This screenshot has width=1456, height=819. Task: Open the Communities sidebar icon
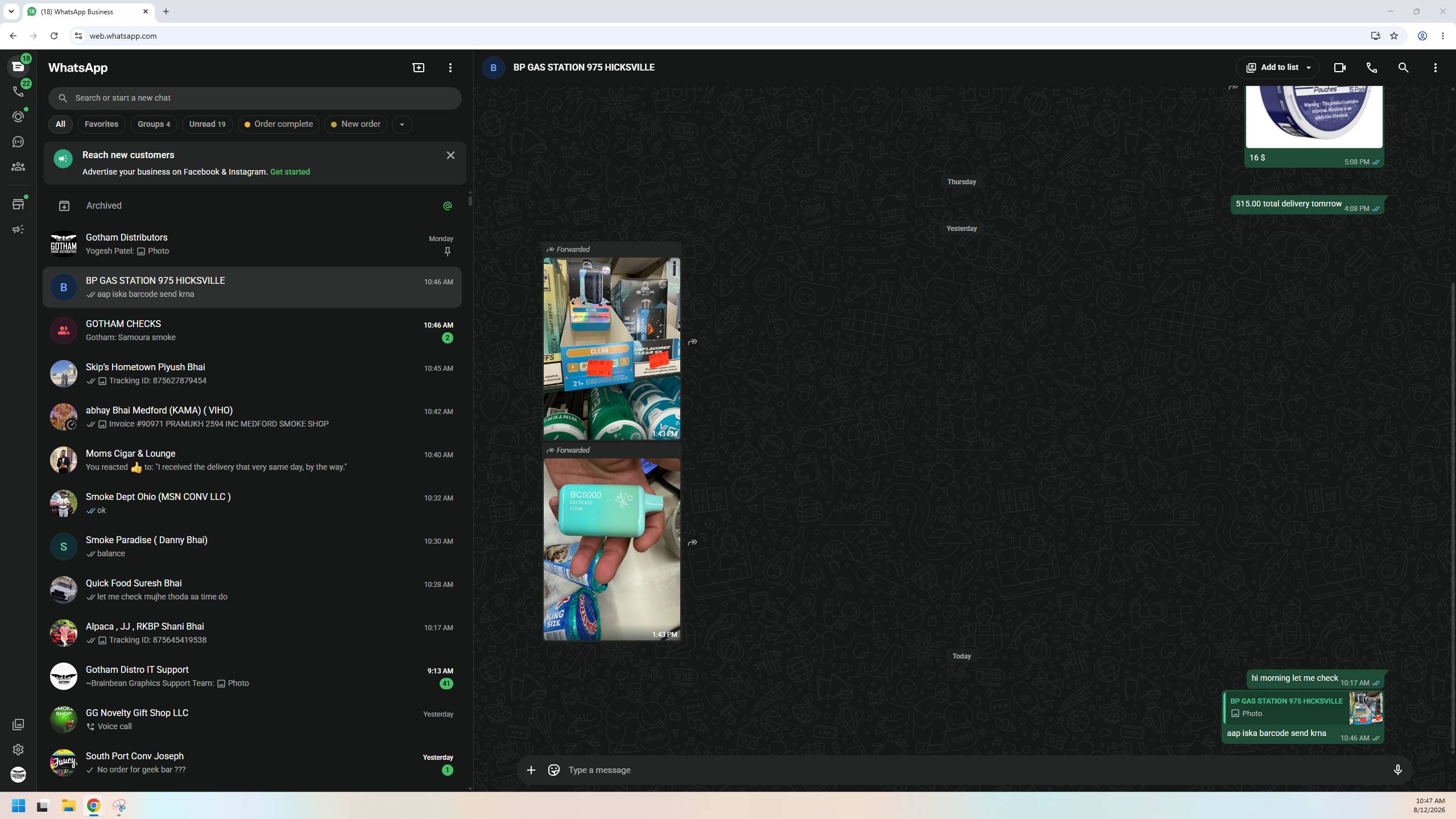[18, 167]
